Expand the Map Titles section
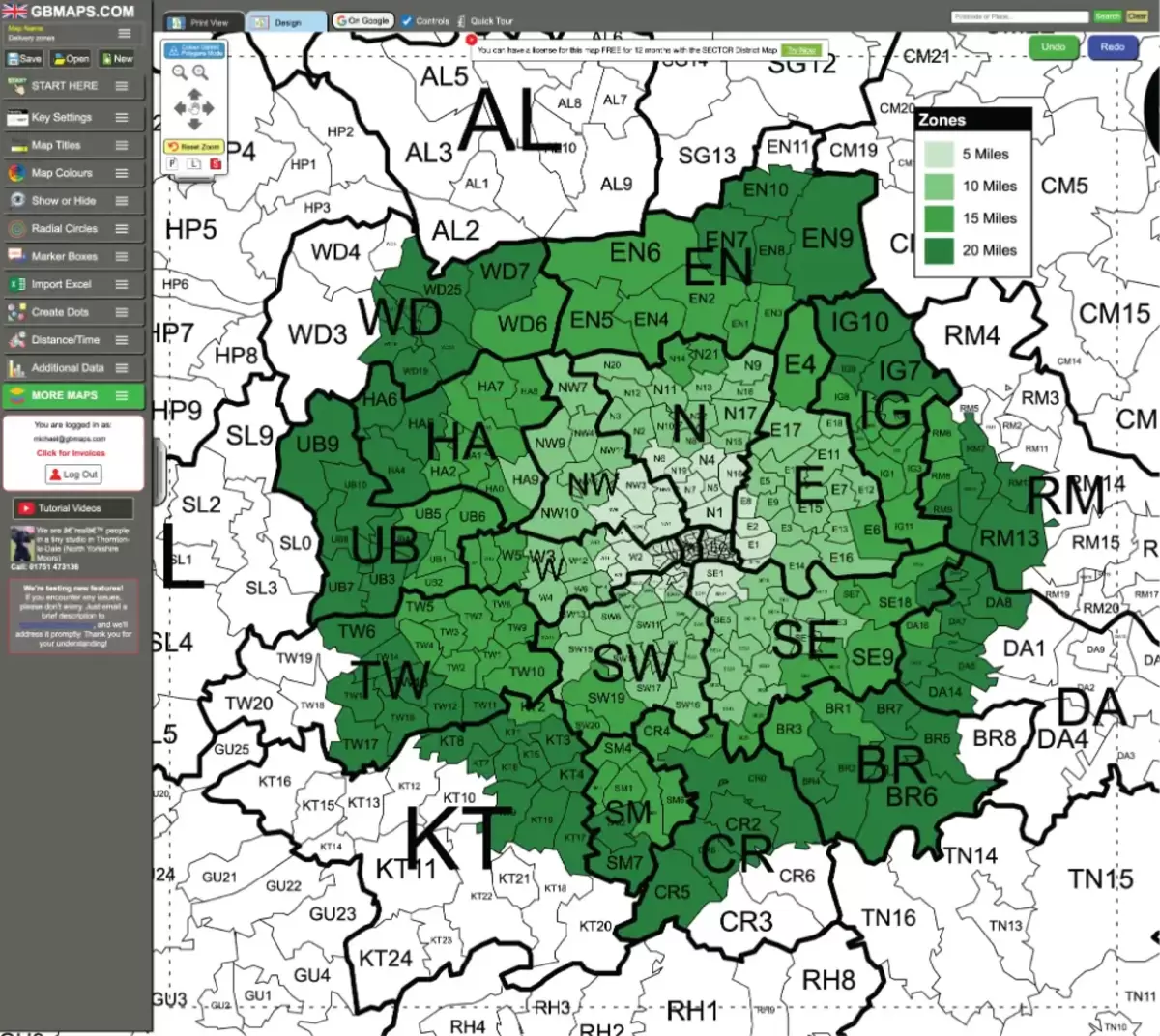 pos(122,146)
